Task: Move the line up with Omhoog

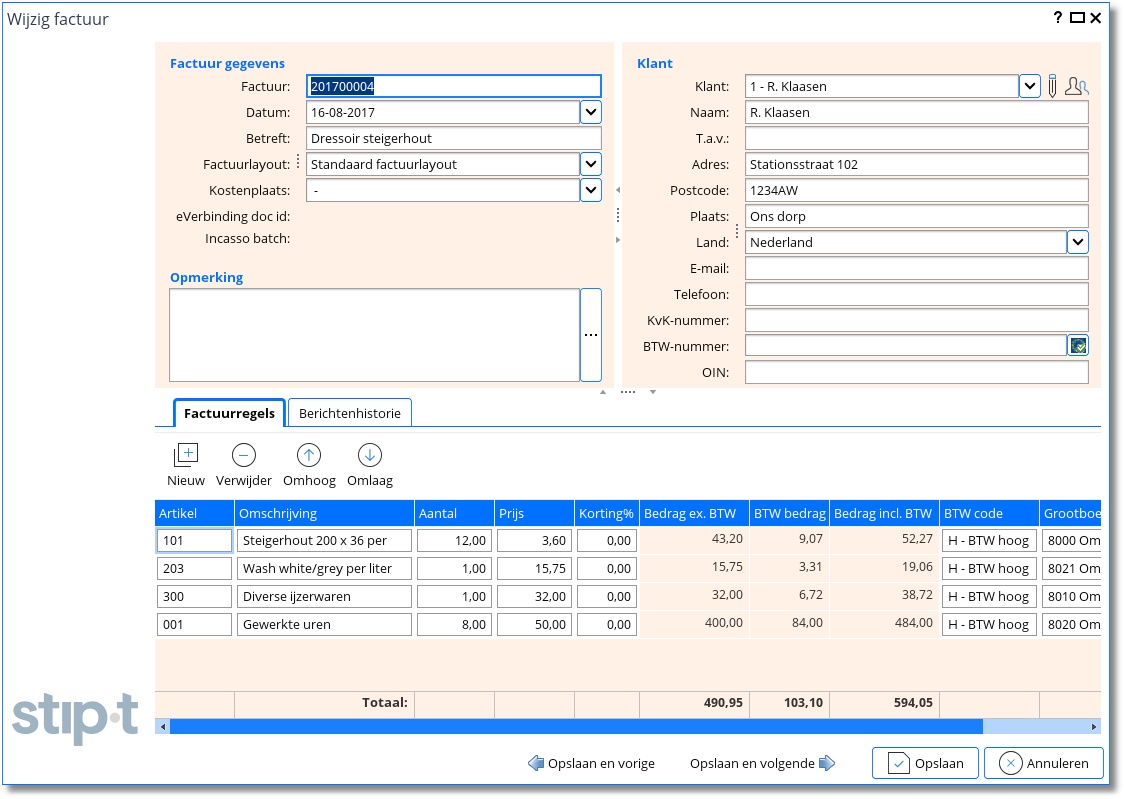Action: click(309, 456)
